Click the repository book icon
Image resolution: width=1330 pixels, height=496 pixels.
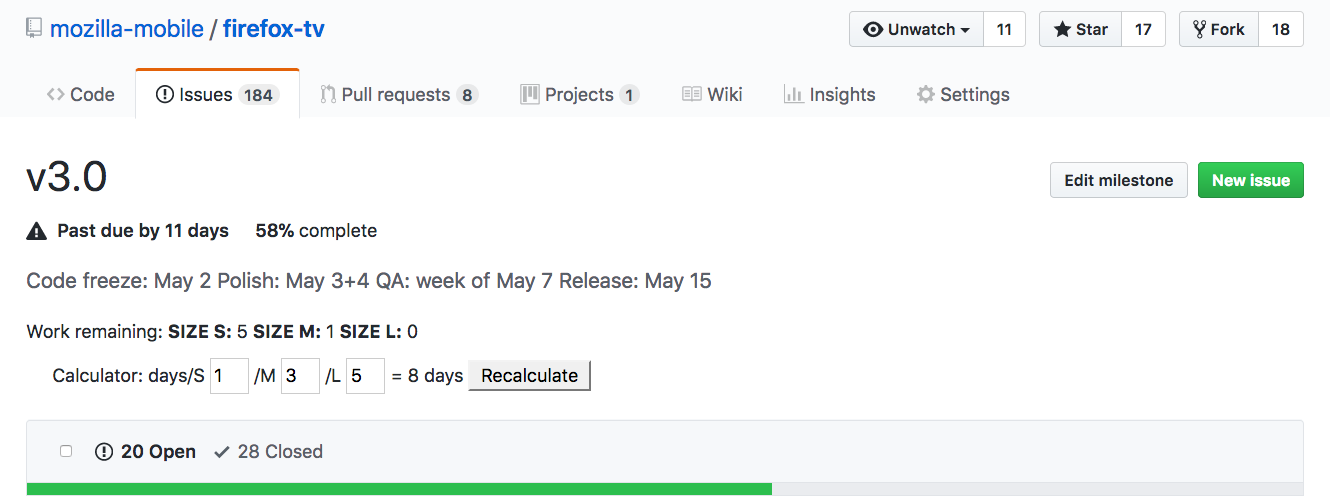(34, 29)
